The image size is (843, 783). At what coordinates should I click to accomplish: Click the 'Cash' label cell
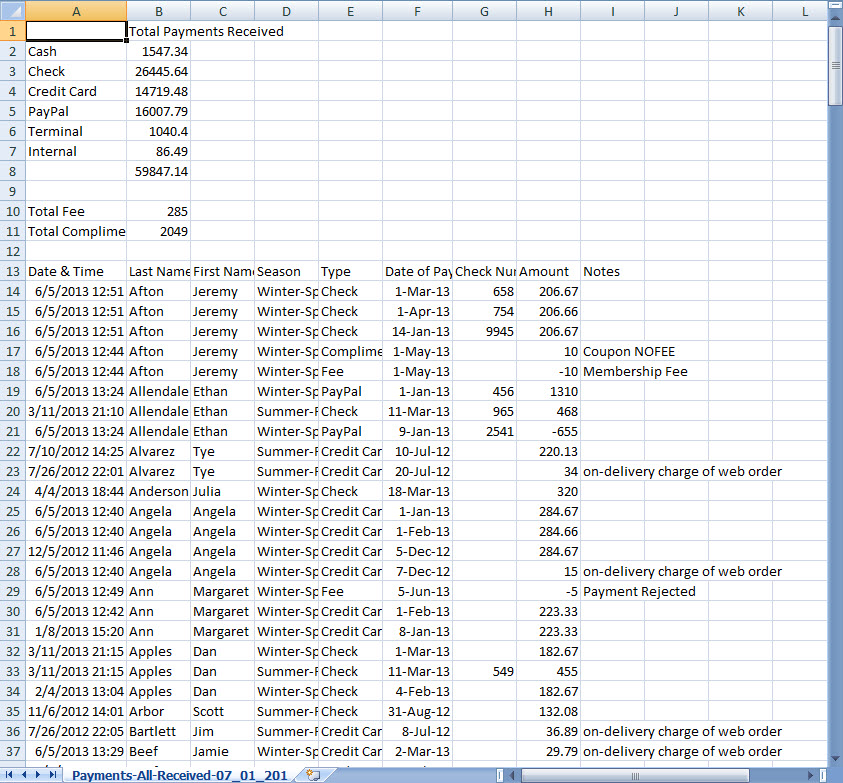[76, 51]
